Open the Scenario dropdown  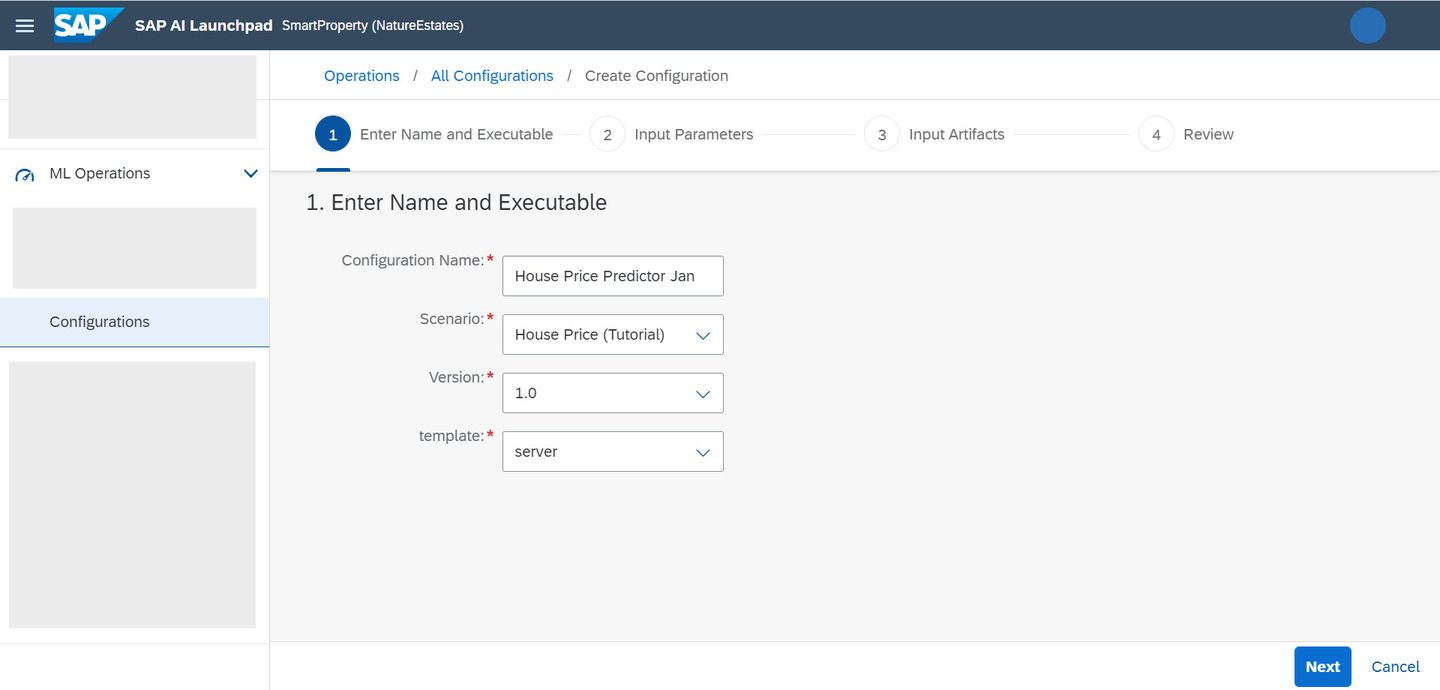click(x=612, y=334)
